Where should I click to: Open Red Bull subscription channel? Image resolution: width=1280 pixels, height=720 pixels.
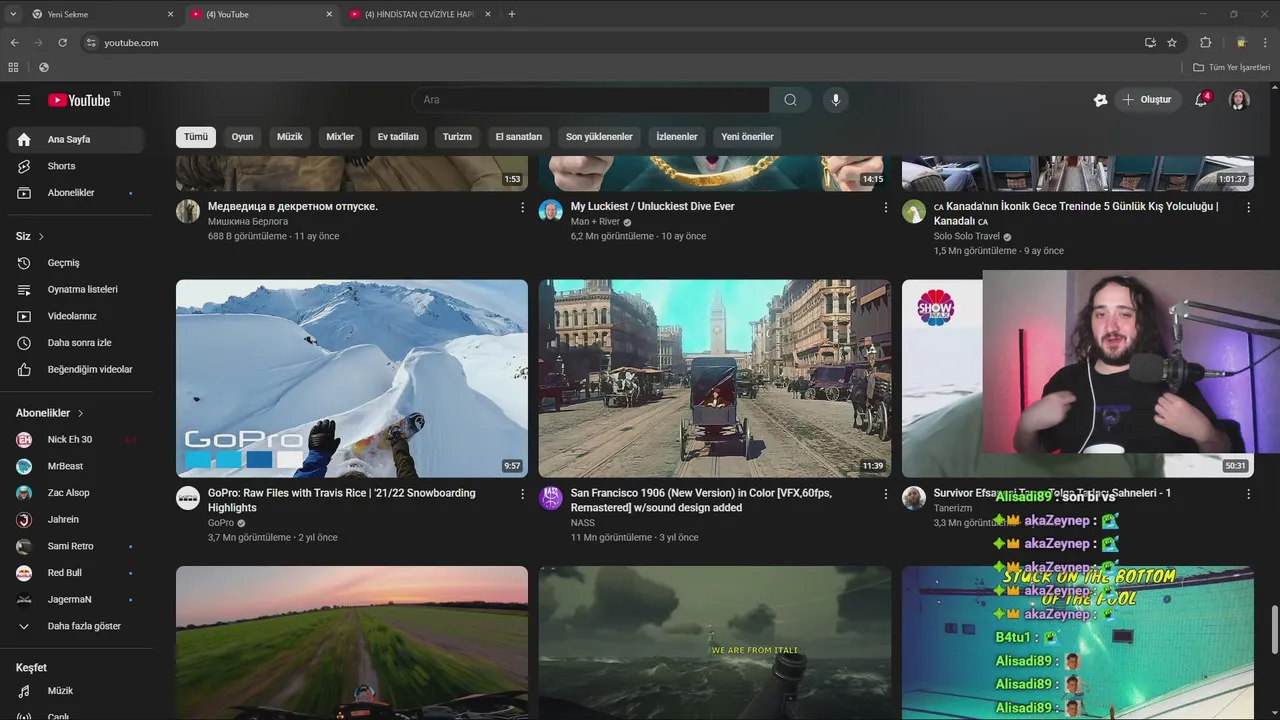pos(76,573)
